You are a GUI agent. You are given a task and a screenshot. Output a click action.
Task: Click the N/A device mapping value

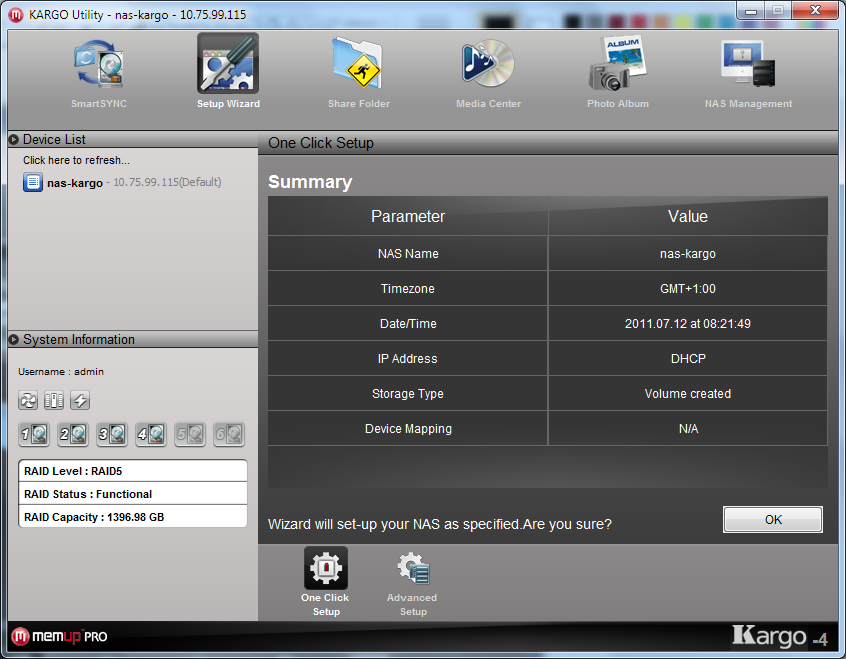[688, 429]
